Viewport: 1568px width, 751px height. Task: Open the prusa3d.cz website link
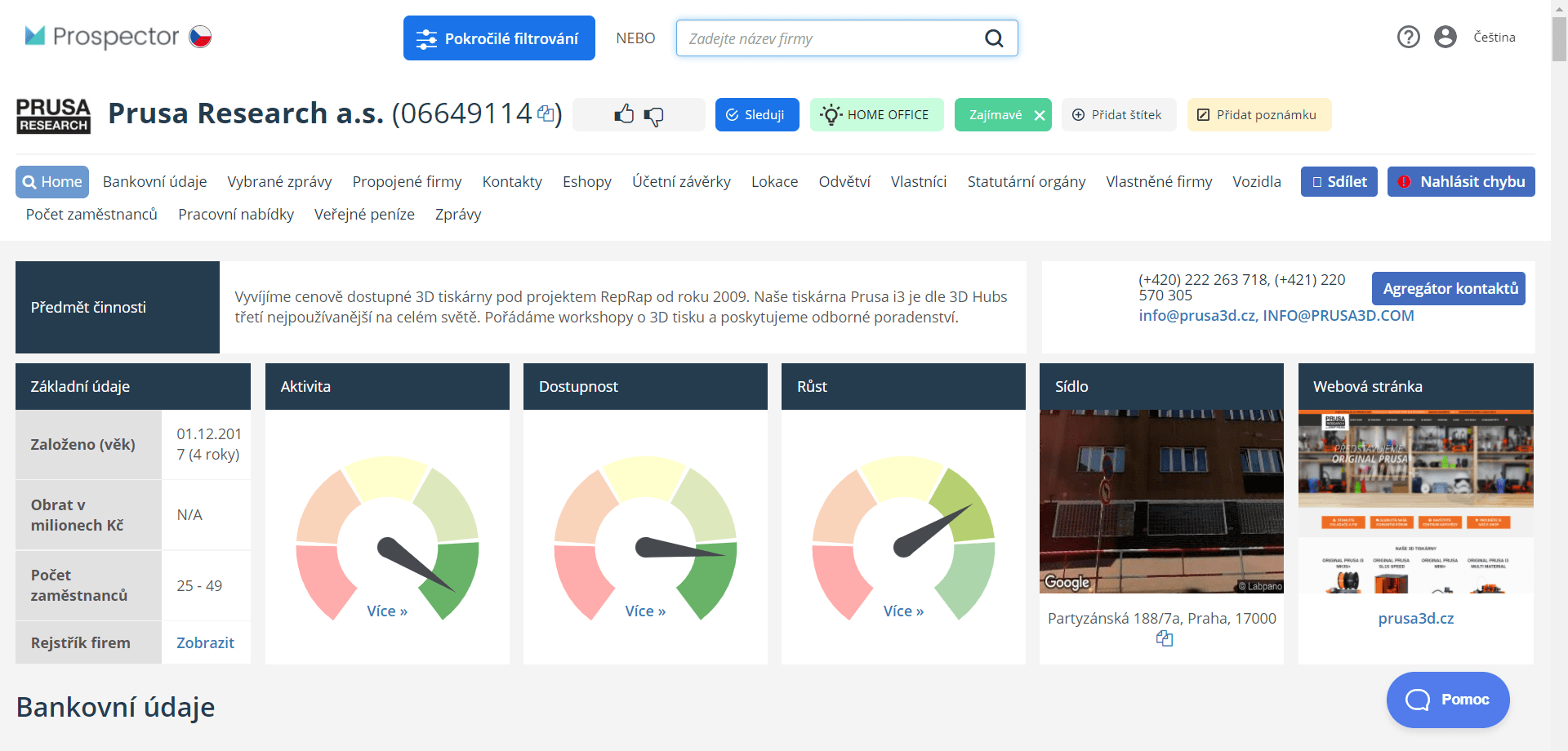pyautogui.click(x=1416, y=619)
